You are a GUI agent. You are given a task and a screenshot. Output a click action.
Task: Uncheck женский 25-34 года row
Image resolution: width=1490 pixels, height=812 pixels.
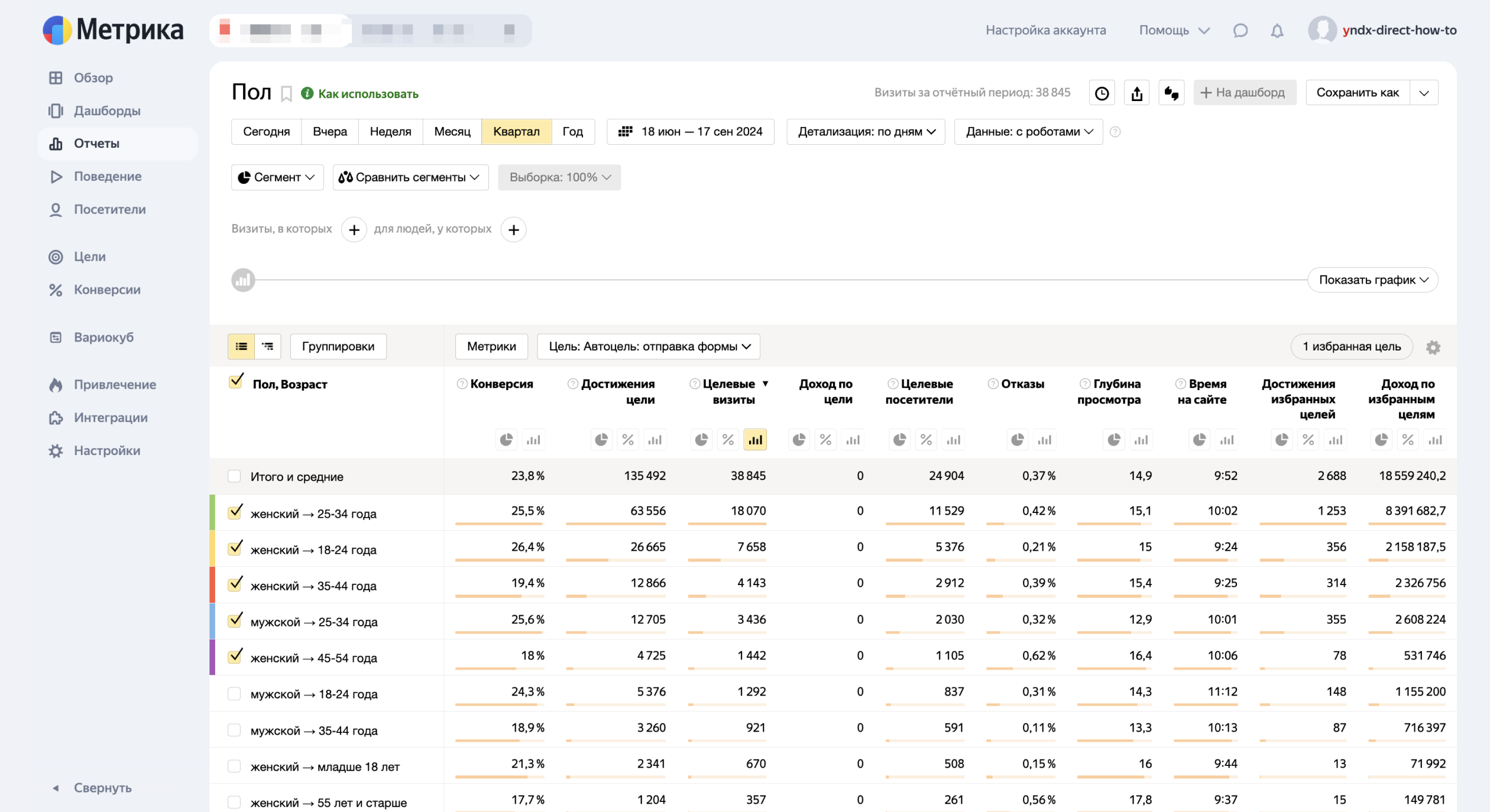click(235, 512)
